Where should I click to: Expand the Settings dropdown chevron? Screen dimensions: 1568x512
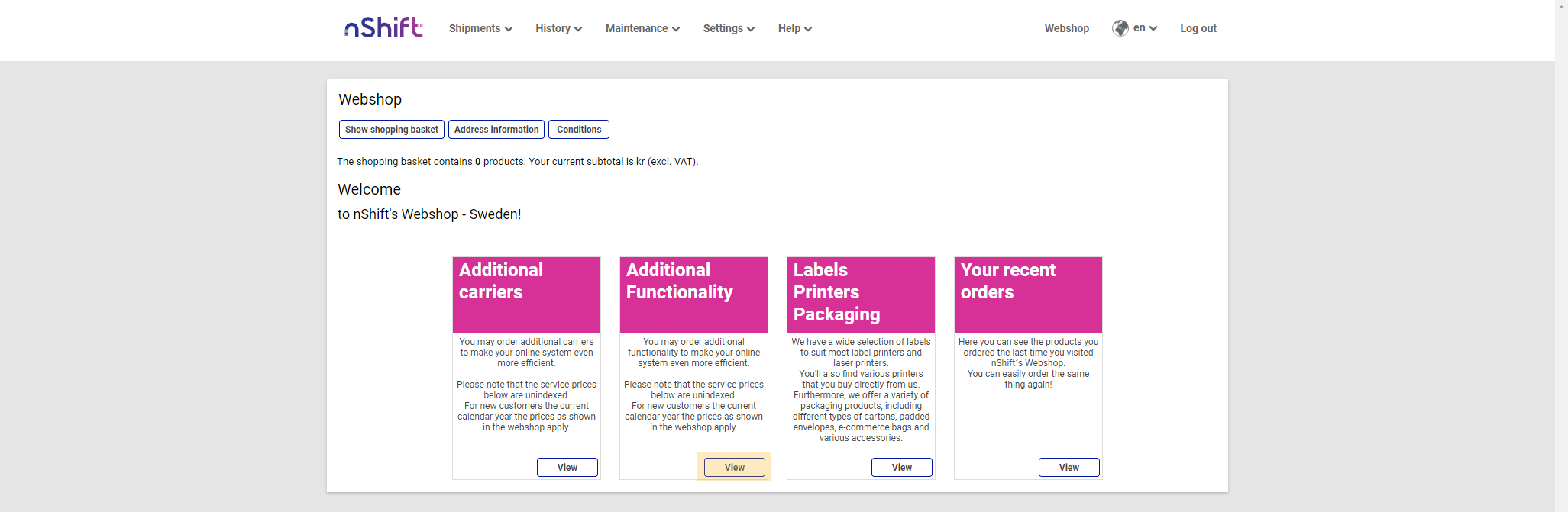[x=751, y=29]
